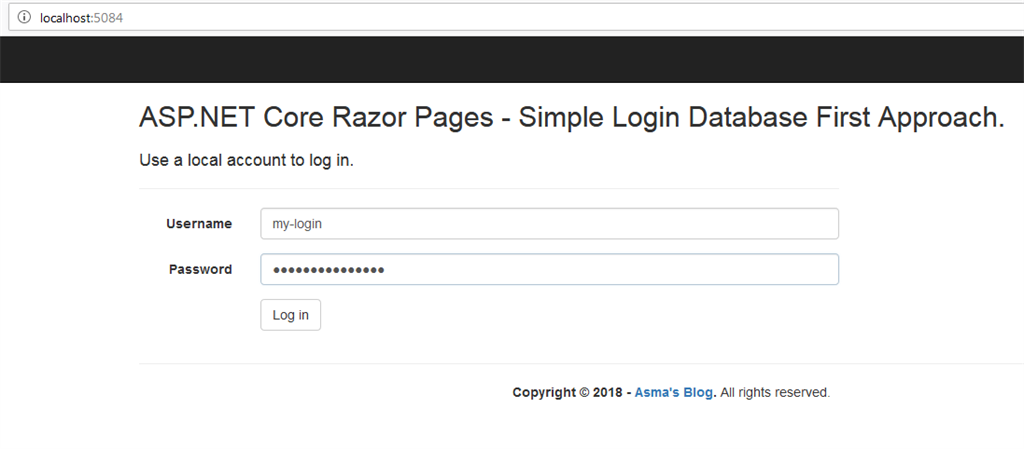Click the dark top navigation bar

pyautogui.click(x=512, y=60)
